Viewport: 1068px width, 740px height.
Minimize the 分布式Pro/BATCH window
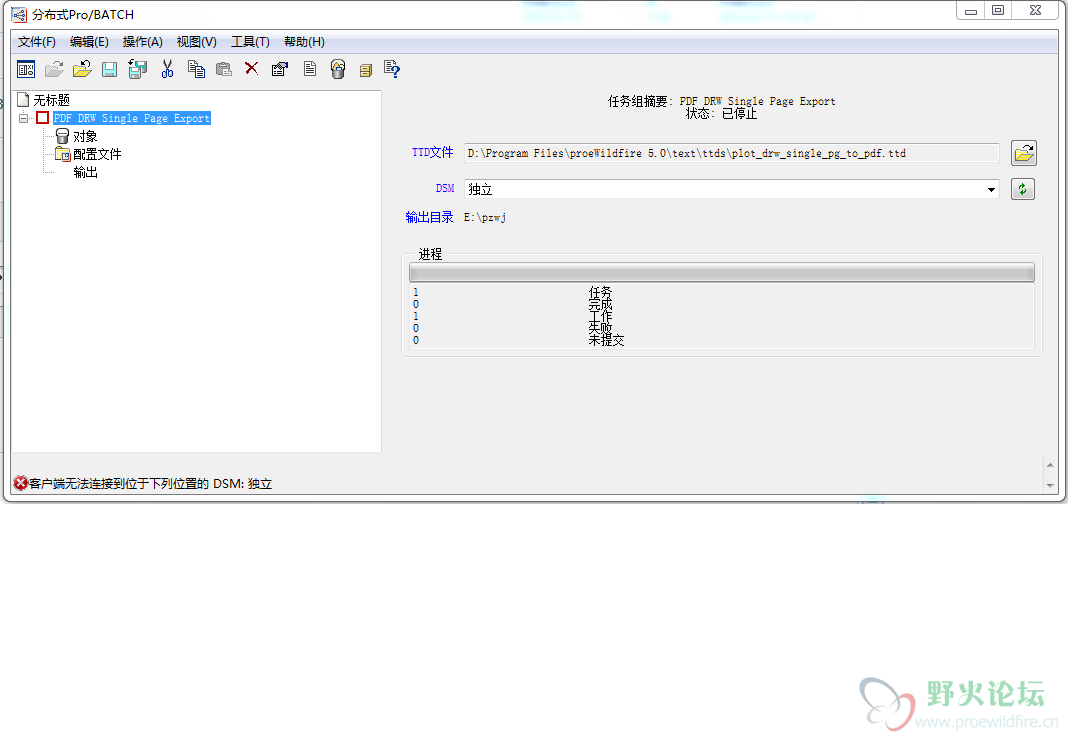tap(971, 11)
